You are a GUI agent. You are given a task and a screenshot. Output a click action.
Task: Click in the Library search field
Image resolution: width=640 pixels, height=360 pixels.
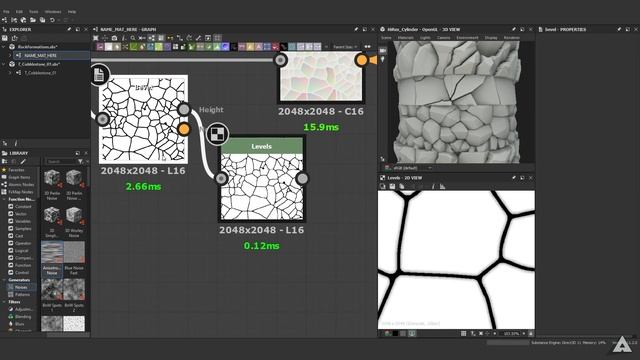60,162
